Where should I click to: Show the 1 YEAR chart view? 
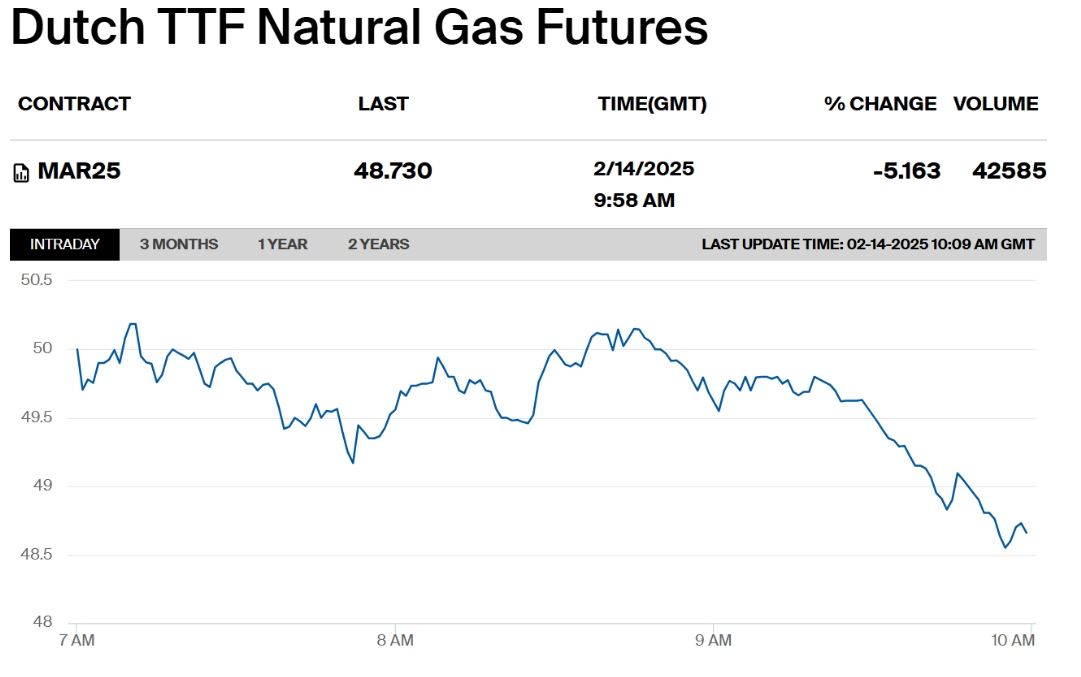[x=283, y=244]
